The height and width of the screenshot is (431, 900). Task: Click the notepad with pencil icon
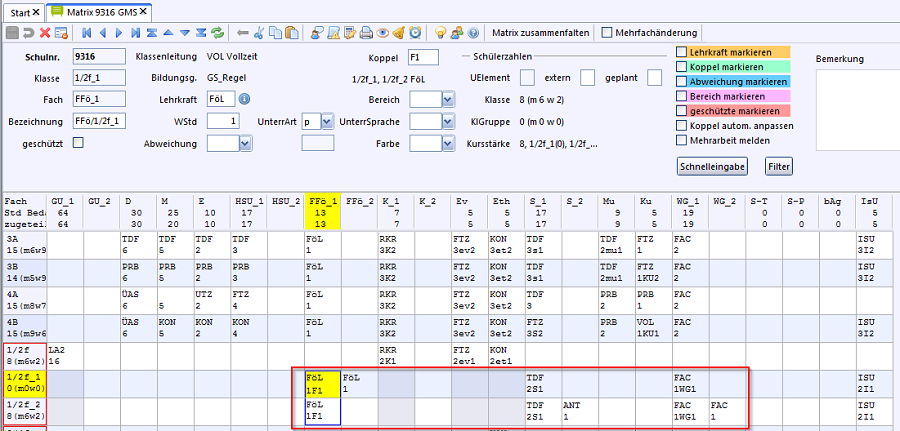[x=349, y=33]
